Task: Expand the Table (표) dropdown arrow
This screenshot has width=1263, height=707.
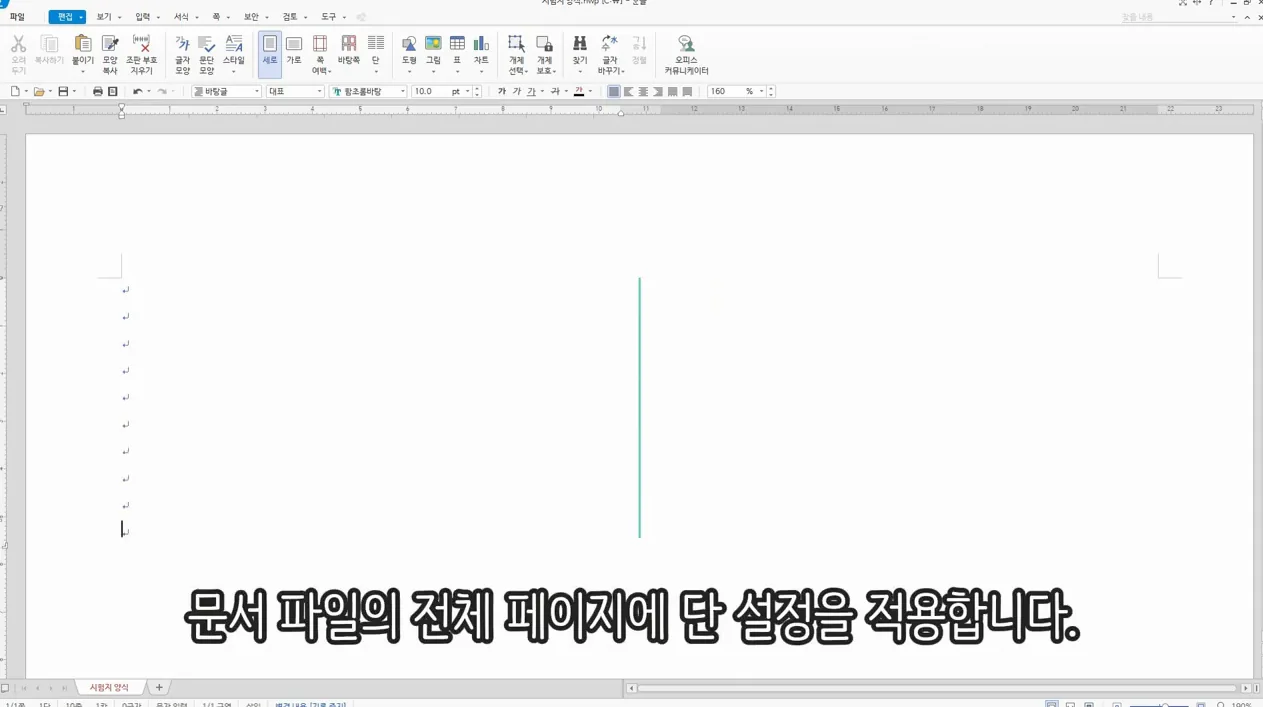Action: pyautogui.click(x=457, y=72)
